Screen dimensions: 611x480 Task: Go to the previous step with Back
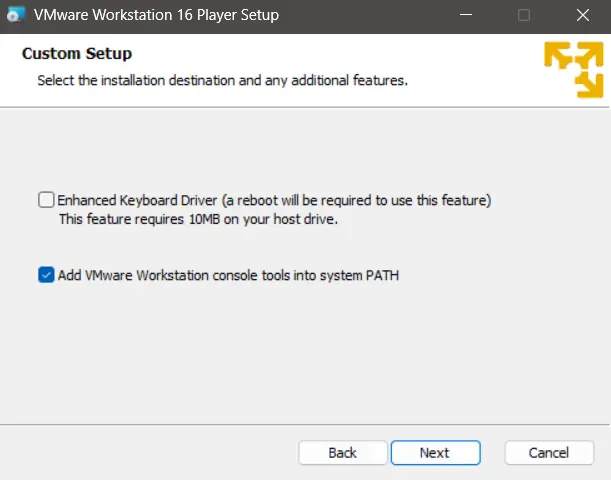click(x=342, y=453)
